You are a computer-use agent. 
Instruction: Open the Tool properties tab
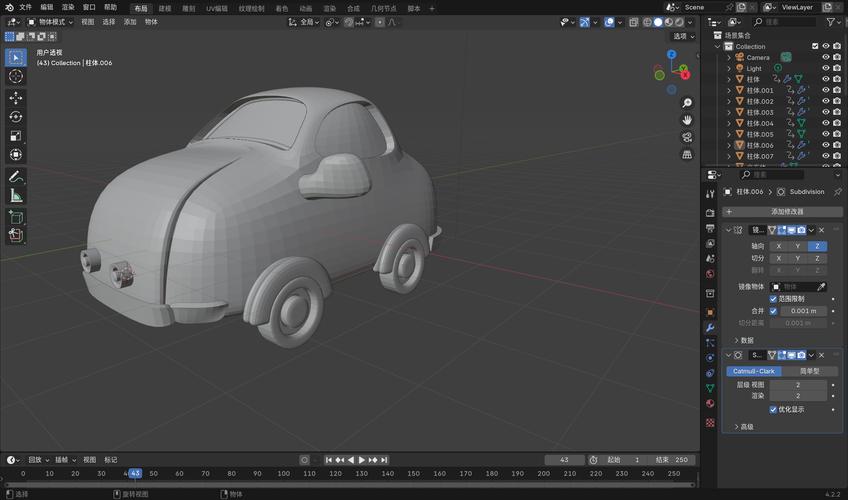click(710, 194)
